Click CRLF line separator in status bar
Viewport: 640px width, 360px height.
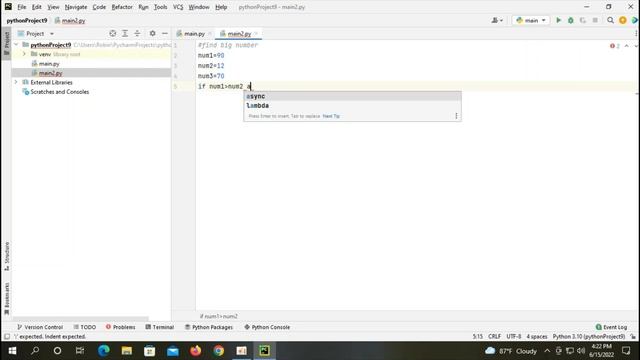click(x=494, y=337)
